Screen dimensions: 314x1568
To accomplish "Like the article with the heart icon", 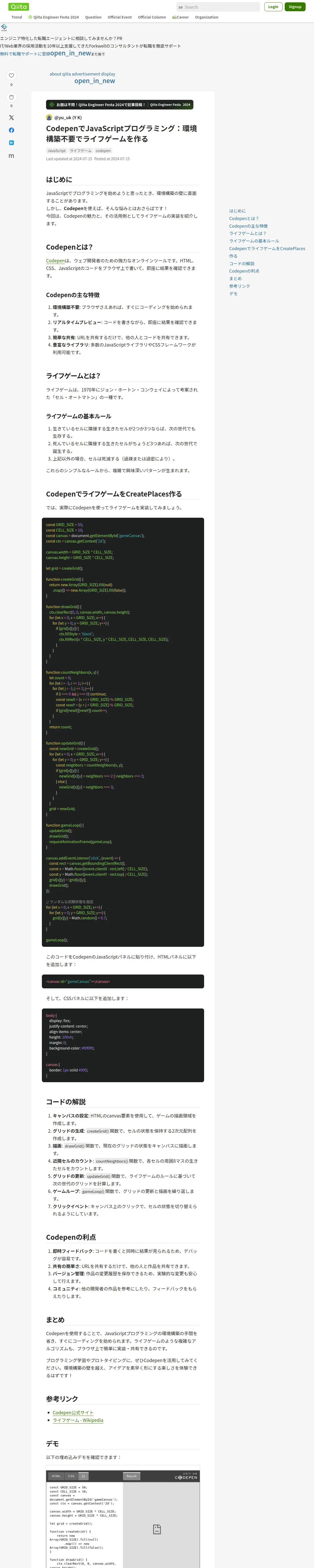I will click(11, 76).
